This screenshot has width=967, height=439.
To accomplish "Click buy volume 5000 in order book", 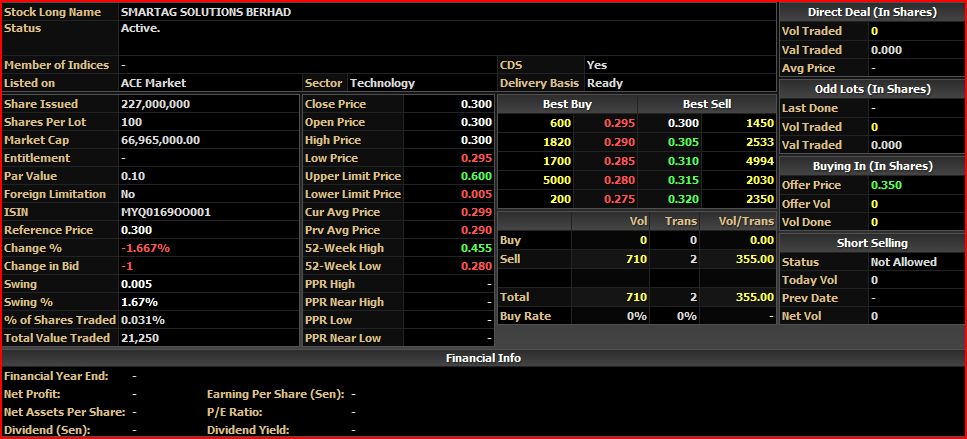I will click(556, 180).
